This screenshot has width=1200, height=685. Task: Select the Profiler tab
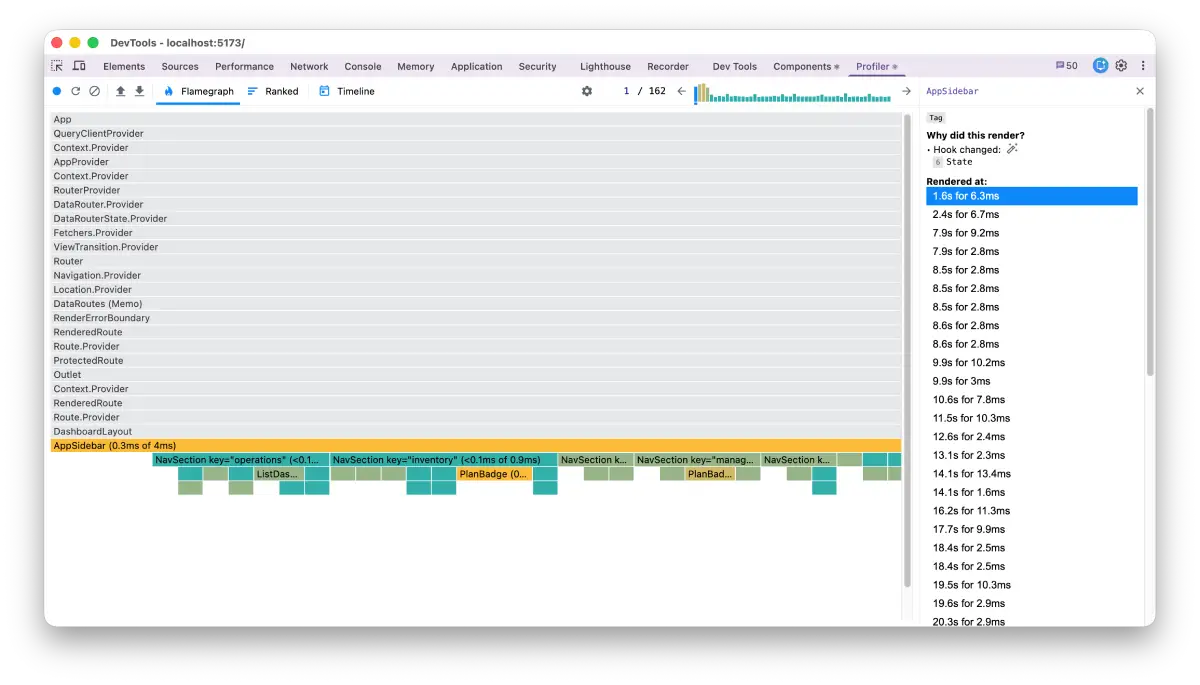[877, 66]
